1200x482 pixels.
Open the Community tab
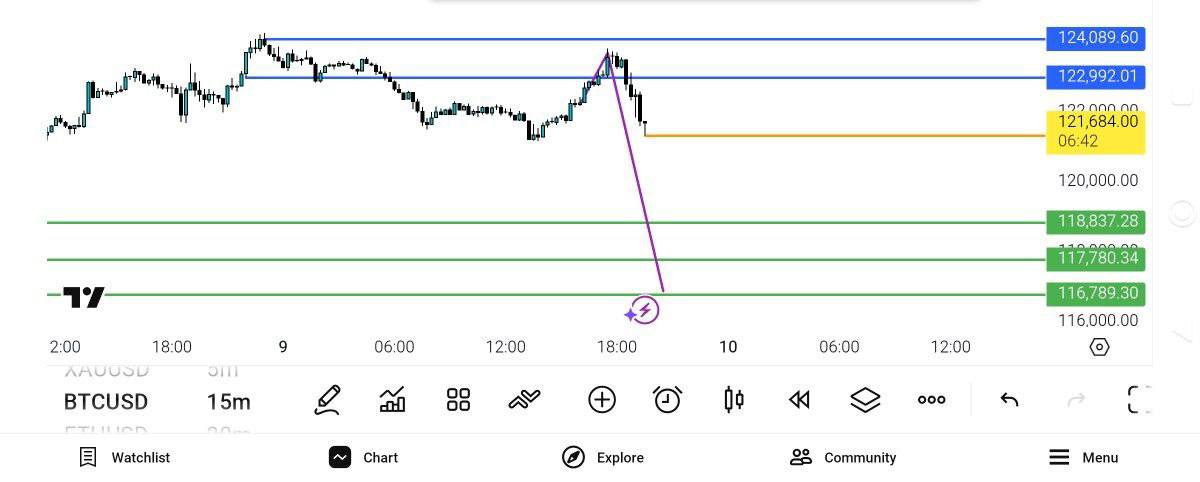coord(843,457)
